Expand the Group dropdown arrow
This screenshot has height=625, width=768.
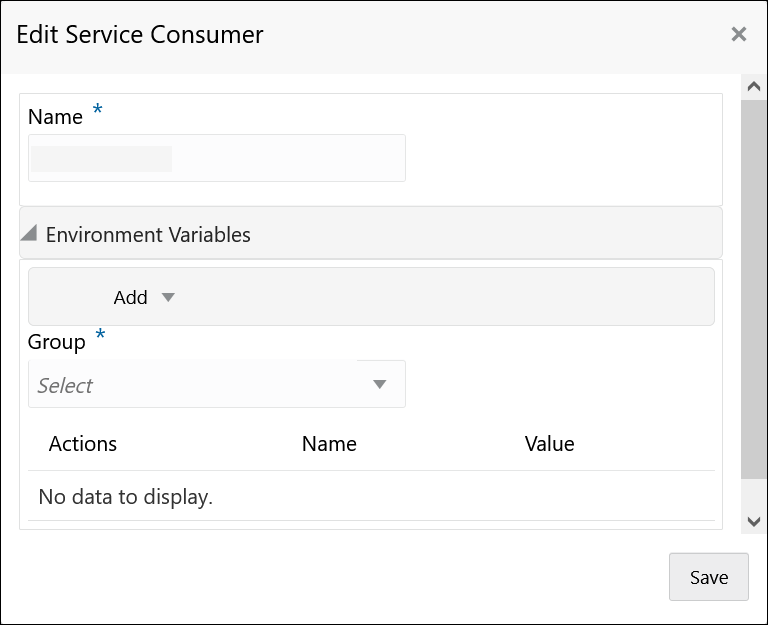click(380, 385)
